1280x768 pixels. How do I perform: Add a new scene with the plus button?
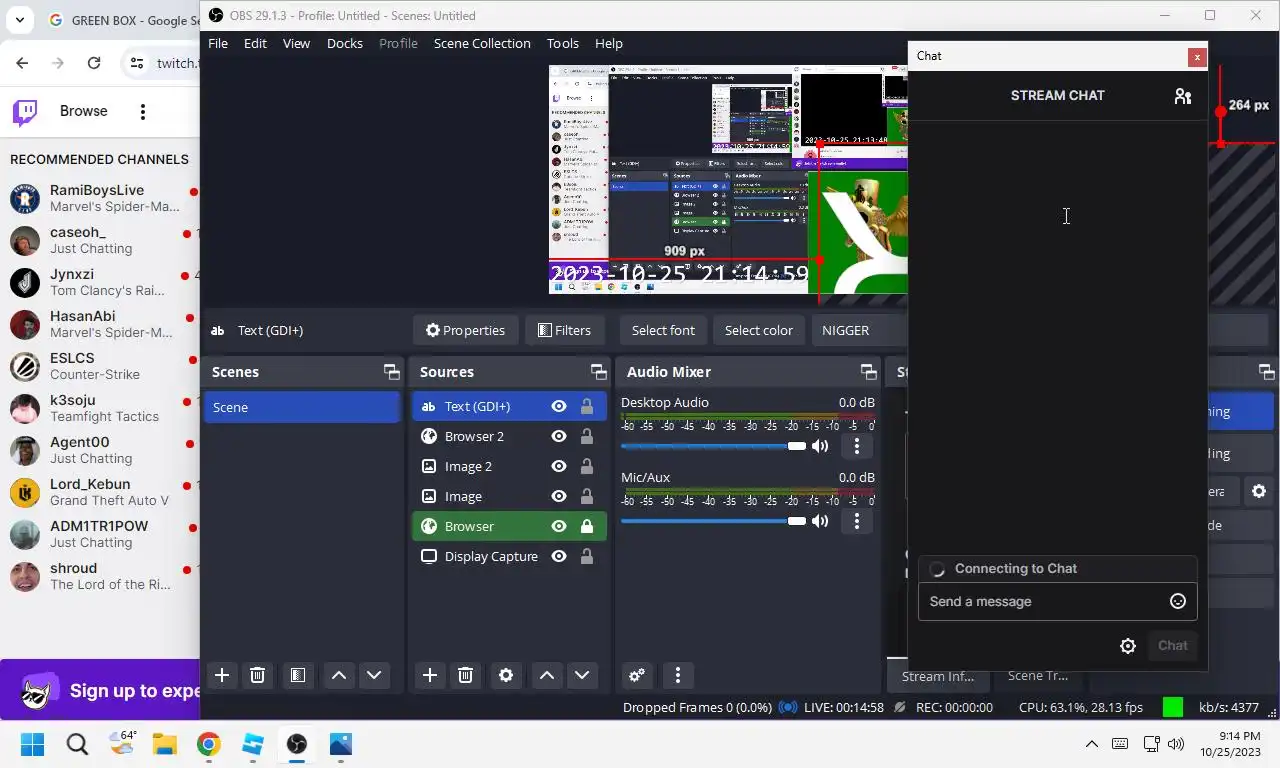pyautogui.click(x=222, y=675)
